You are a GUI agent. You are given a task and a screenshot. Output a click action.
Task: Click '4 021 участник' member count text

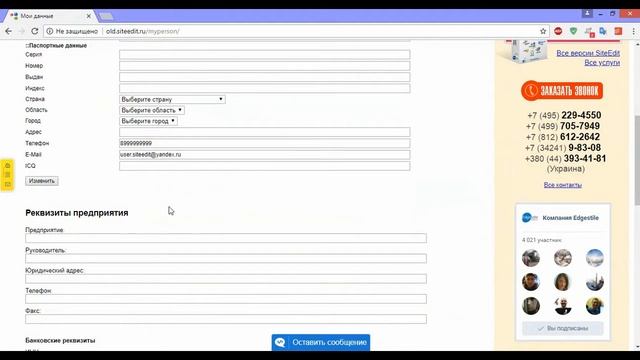click(542, 240)
